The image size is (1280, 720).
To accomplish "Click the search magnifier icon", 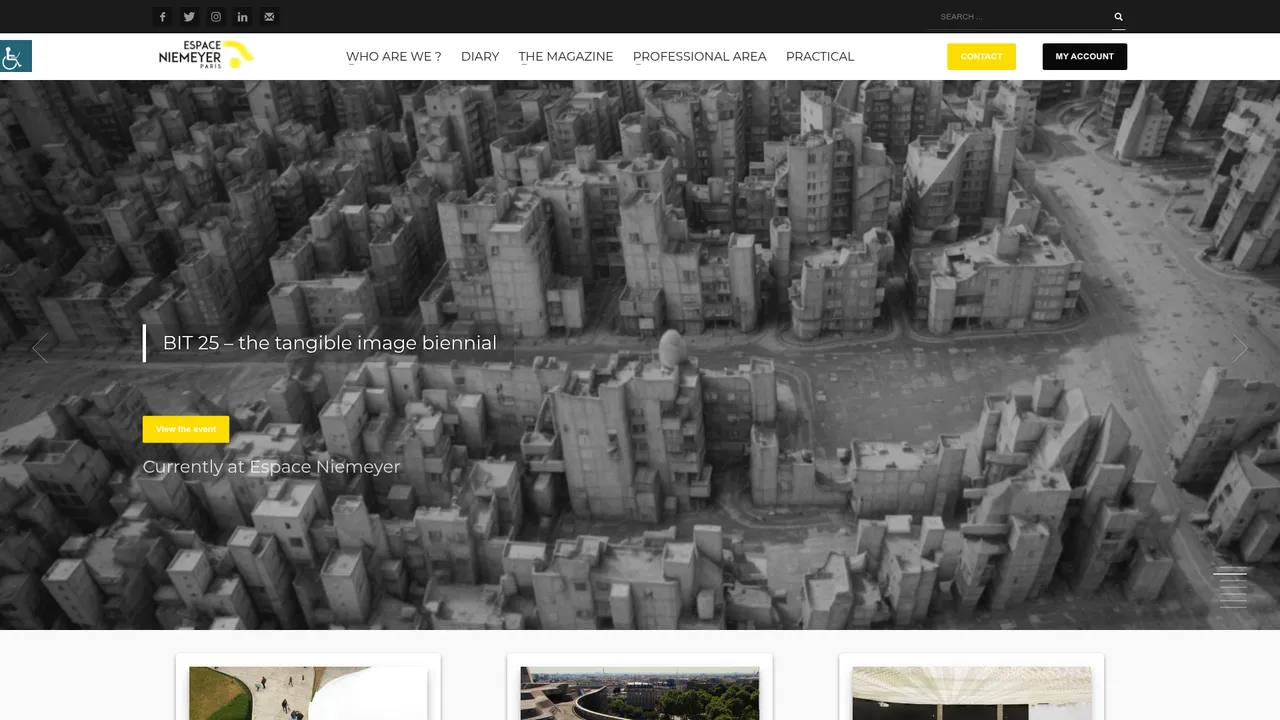I will click(x=1119, y=17).
